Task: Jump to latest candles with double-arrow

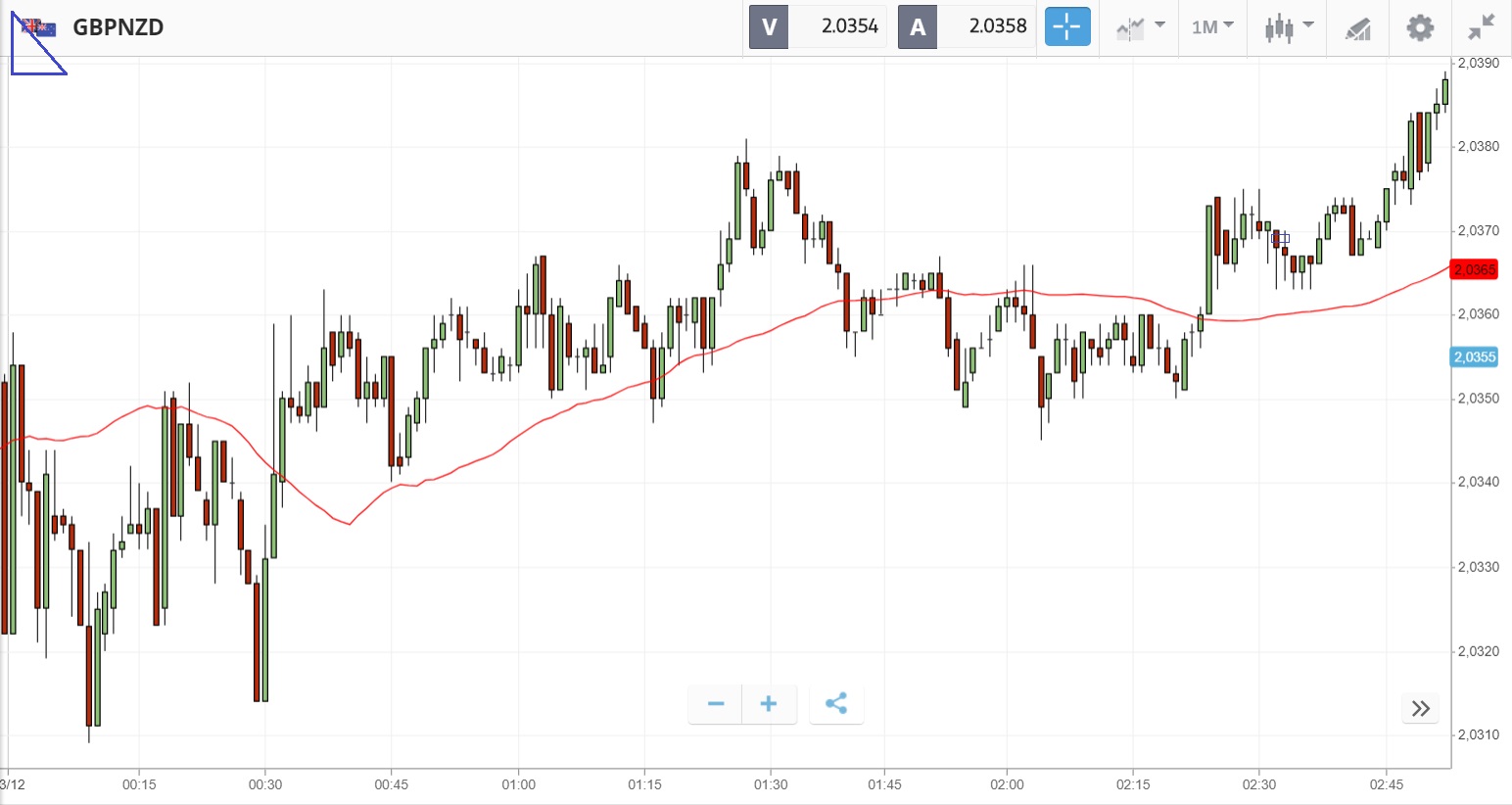Action: (1421, 708)
